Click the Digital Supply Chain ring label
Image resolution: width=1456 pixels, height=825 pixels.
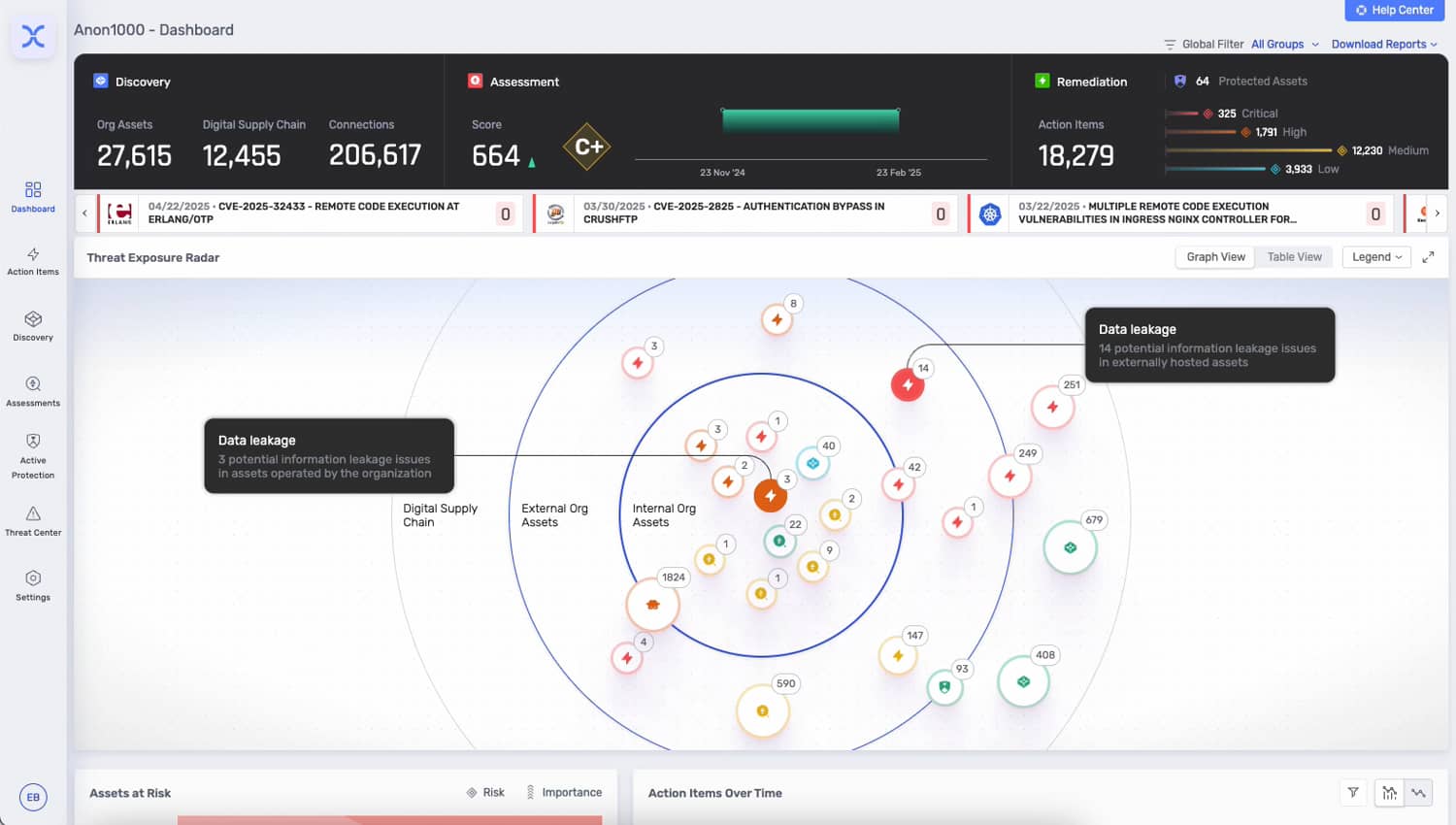tap(440, 515)
